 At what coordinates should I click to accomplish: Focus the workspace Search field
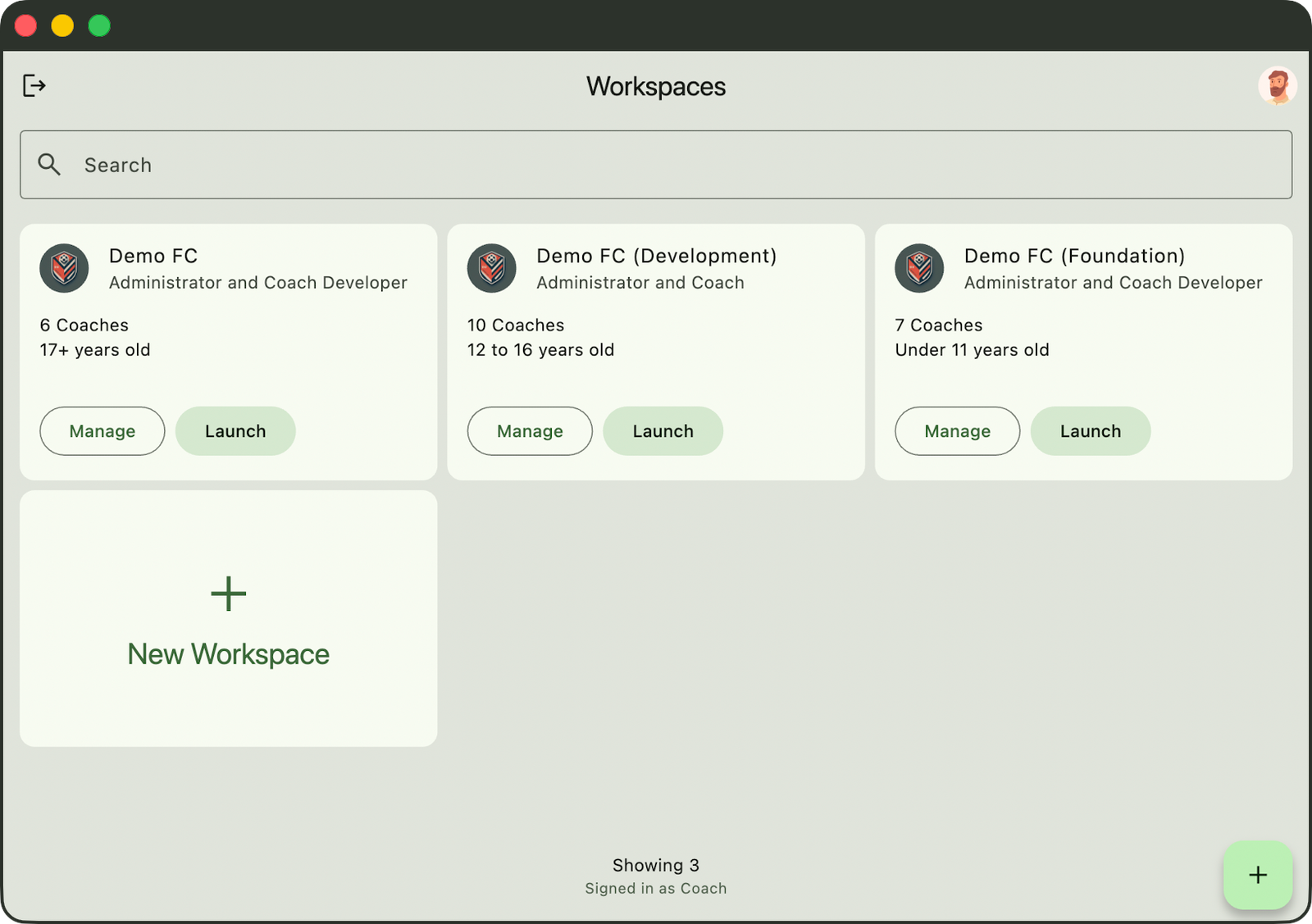pos(656,165)
